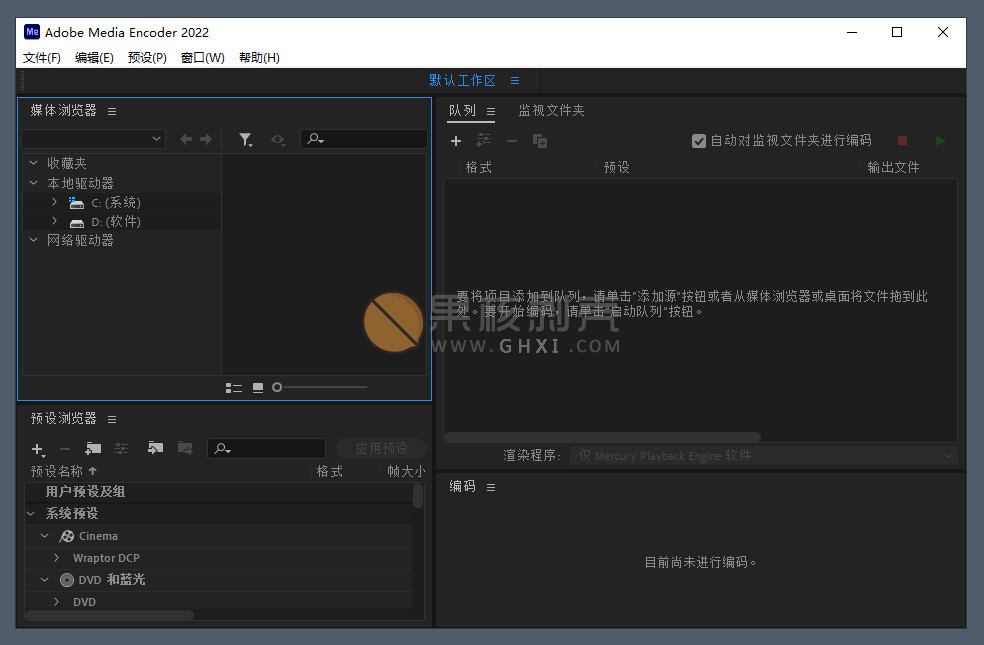Toggle 自动对监视文件夹进行编码 checkbox
The height and width of the screenshot is (645, 984).
(x=699, y=141)
